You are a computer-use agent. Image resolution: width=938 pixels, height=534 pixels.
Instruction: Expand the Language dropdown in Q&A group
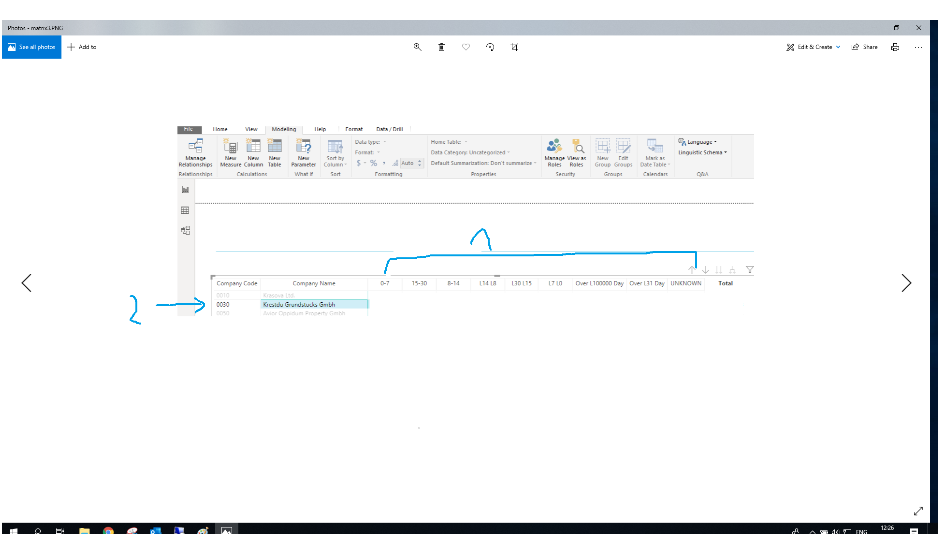tap(698, 142)
